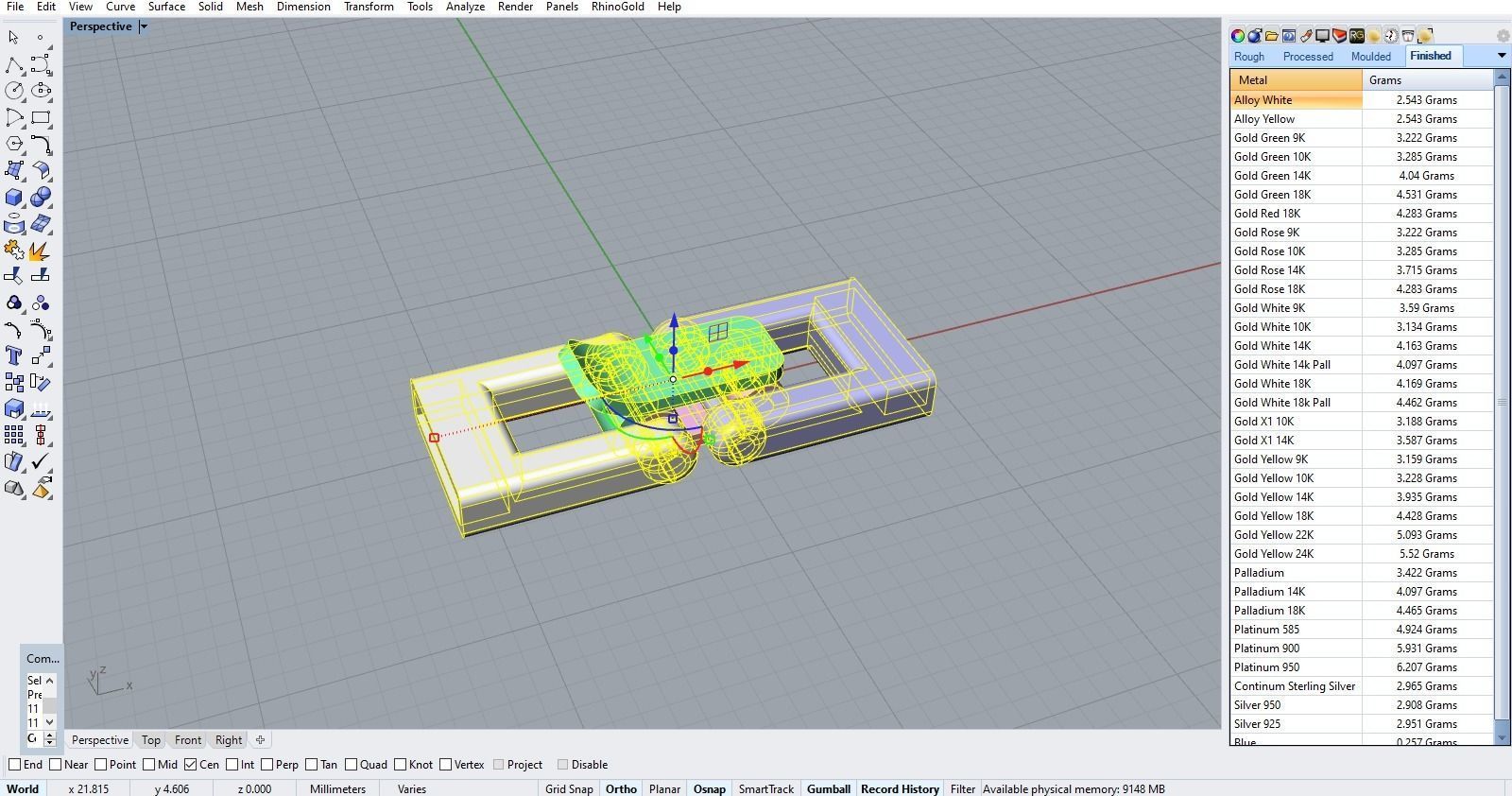The image size is (1512, 796).
Task: Select the Trim tool
Action: click(13, 276)
